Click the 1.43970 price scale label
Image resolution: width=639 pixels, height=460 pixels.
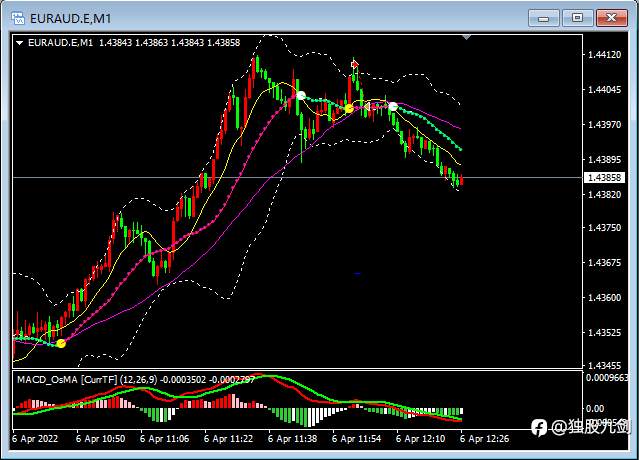tap(605, 125)
